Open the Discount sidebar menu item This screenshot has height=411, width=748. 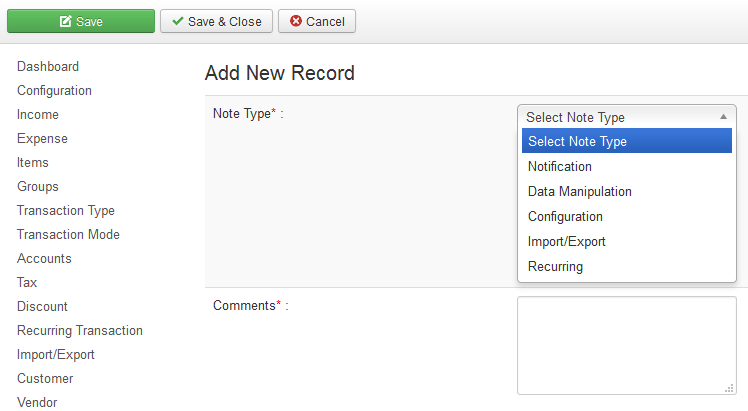[42, 306]
